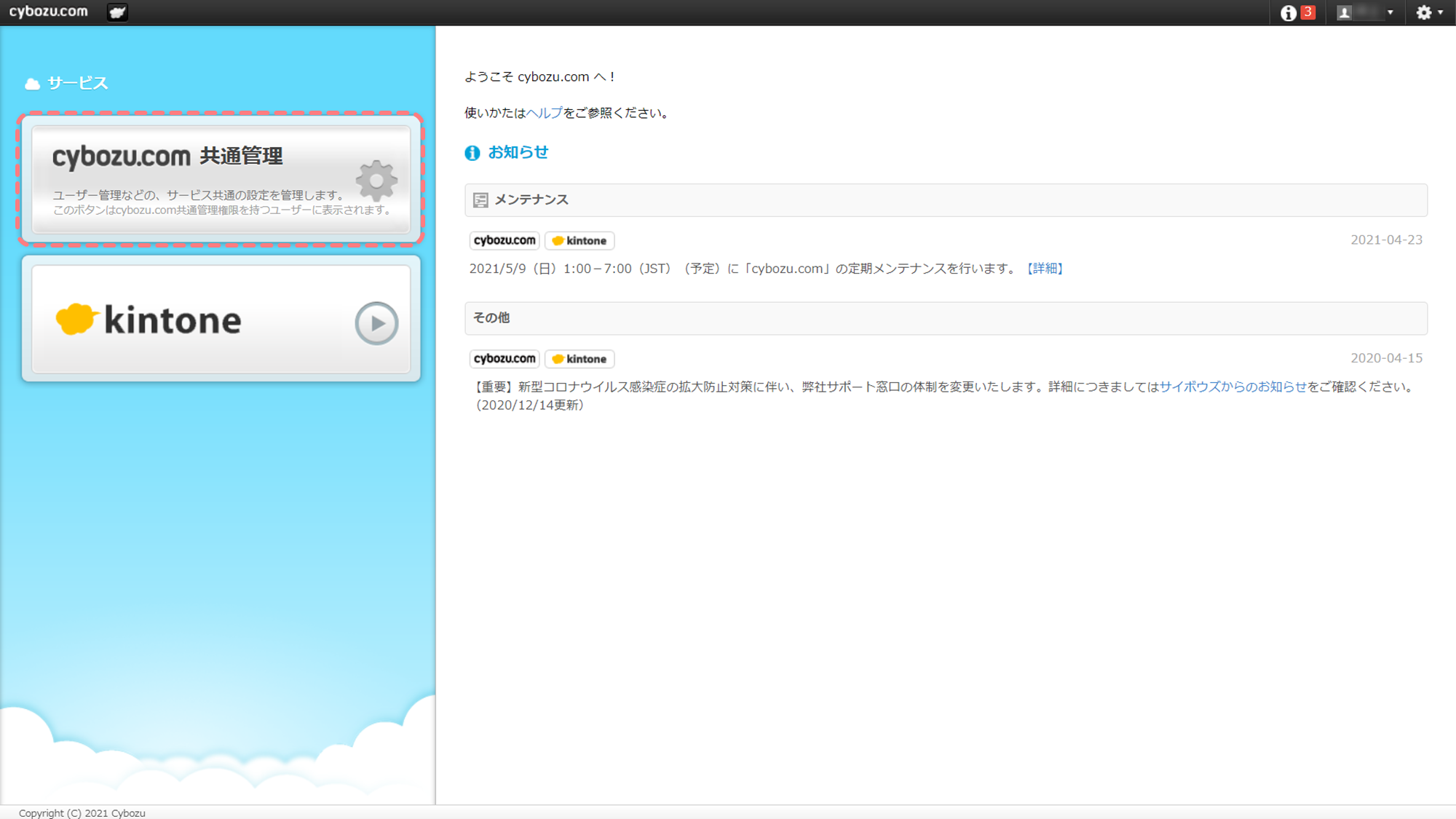This screenshot has width=1456, height=819.
Task: Click the ようこそ cybozu.com へ！ text
Action: pyautogui.click(x=540, y=76)
